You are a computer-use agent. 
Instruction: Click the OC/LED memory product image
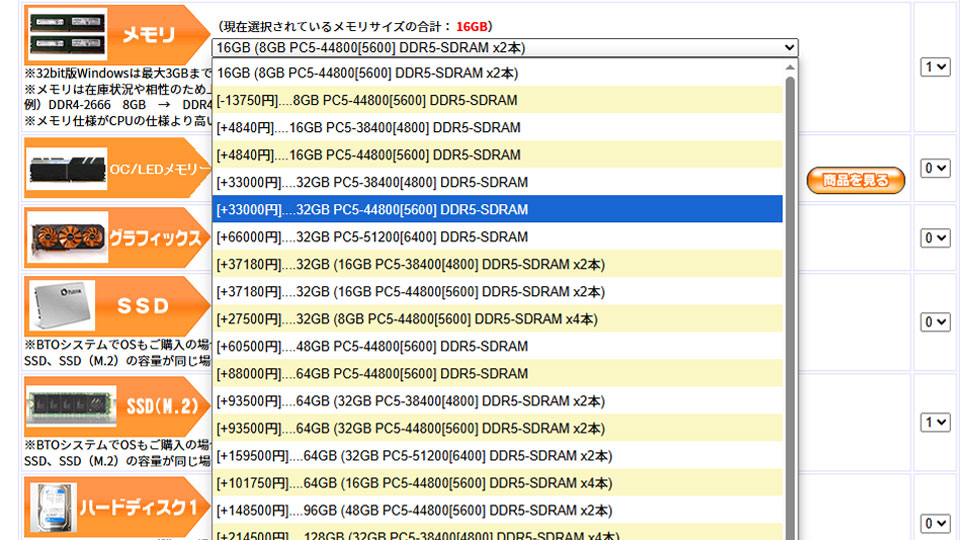click(67, 170)
